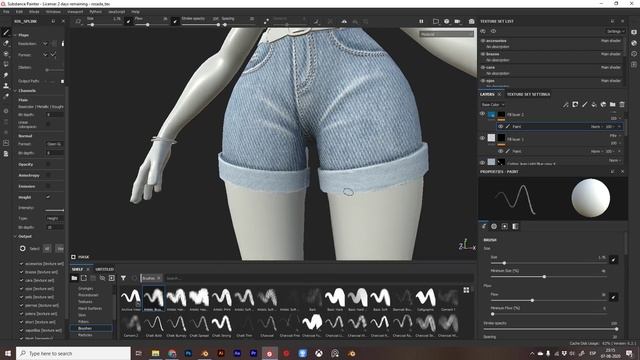
Task: Click the trash icon to delete layer
Action: tap(622, 105)
